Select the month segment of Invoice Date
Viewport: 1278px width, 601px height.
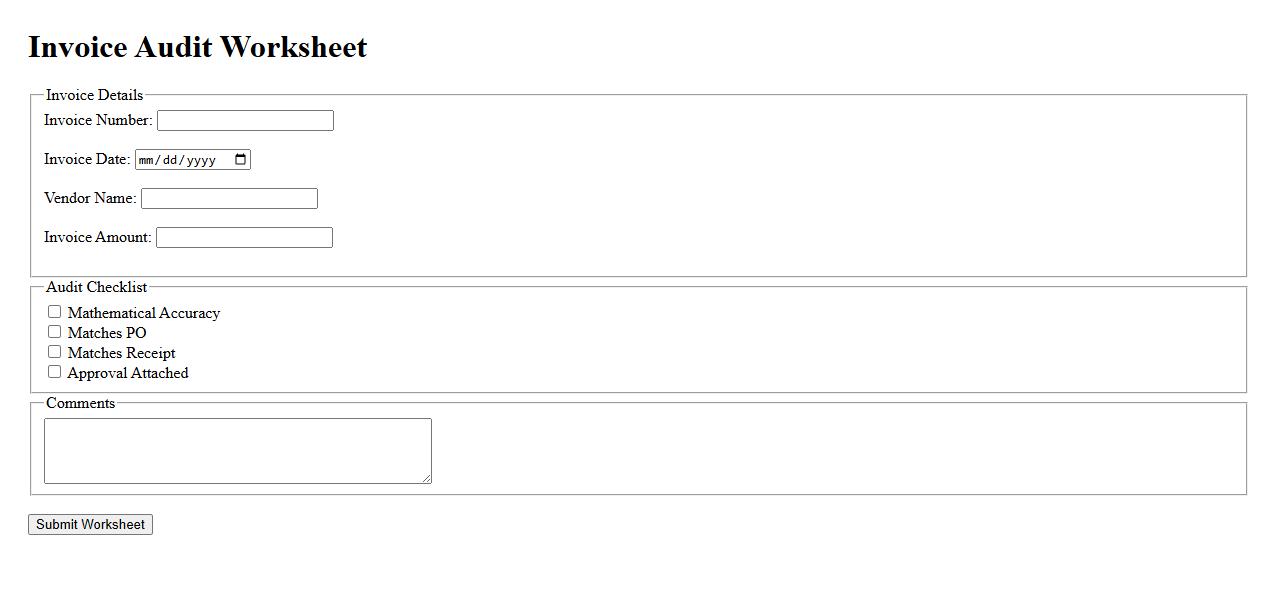pos(147,160)
